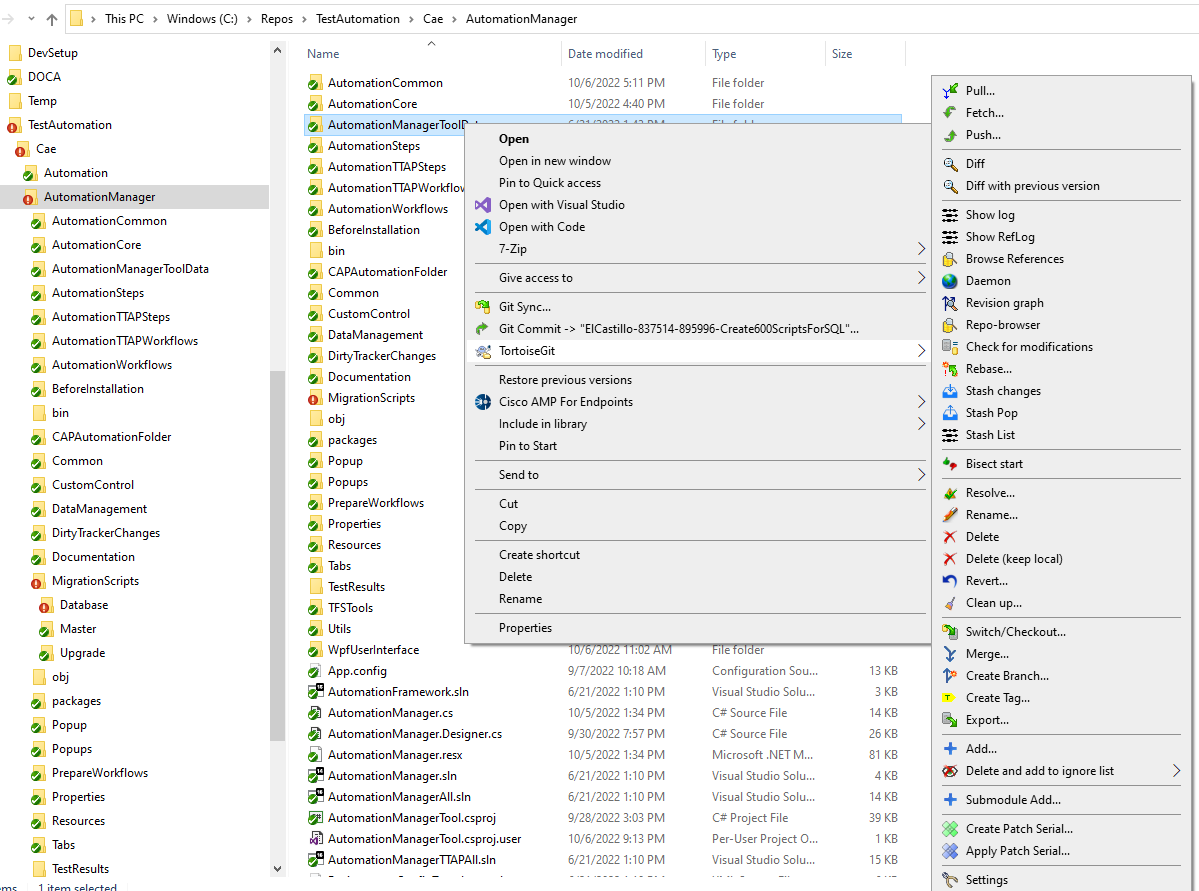
Task: Go up one folder level arrow
Action: tap(51, 19)
